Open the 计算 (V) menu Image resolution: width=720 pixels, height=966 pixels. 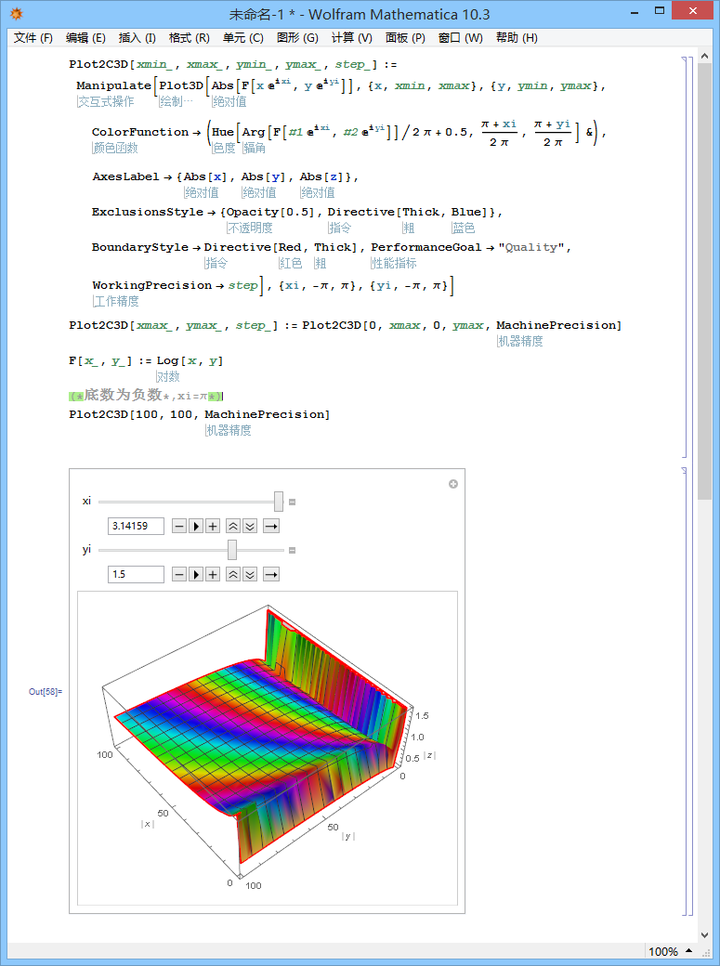tap(352, 38)
